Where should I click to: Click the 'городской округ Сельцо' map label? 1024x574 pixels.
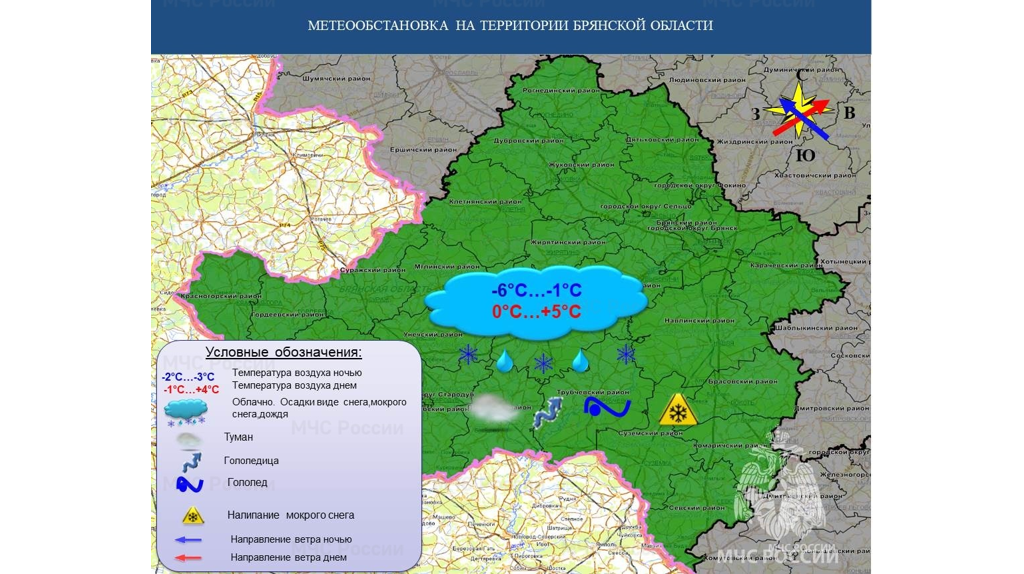coord(644,206)
